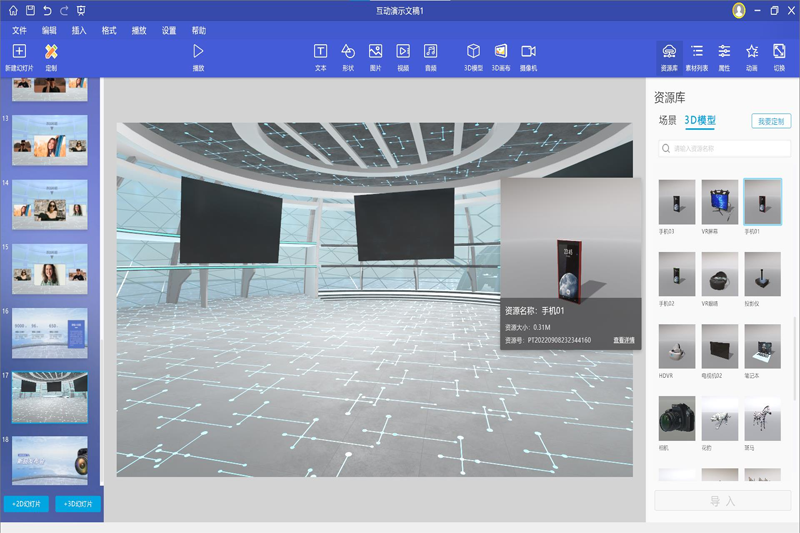Switch to the 场景 tab

click(667, 121)
